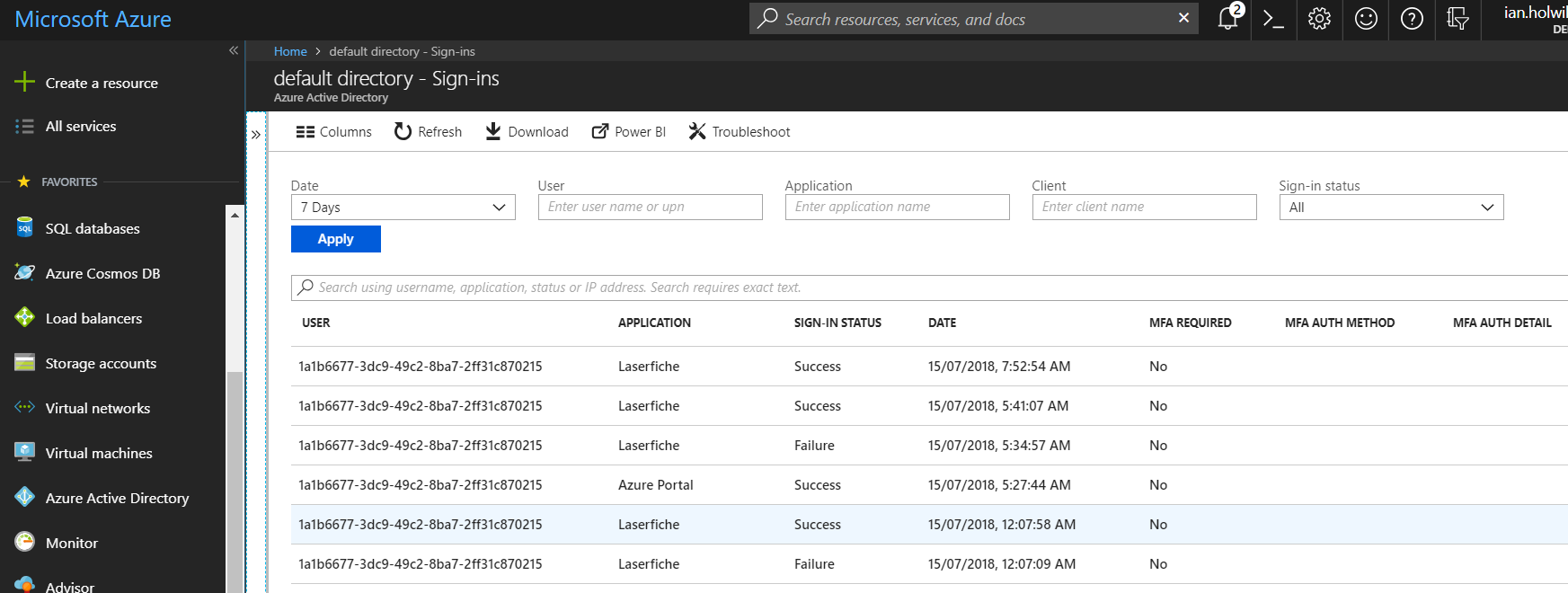
Task: Open Virtual machines in favorites
Action: [99, 454]
